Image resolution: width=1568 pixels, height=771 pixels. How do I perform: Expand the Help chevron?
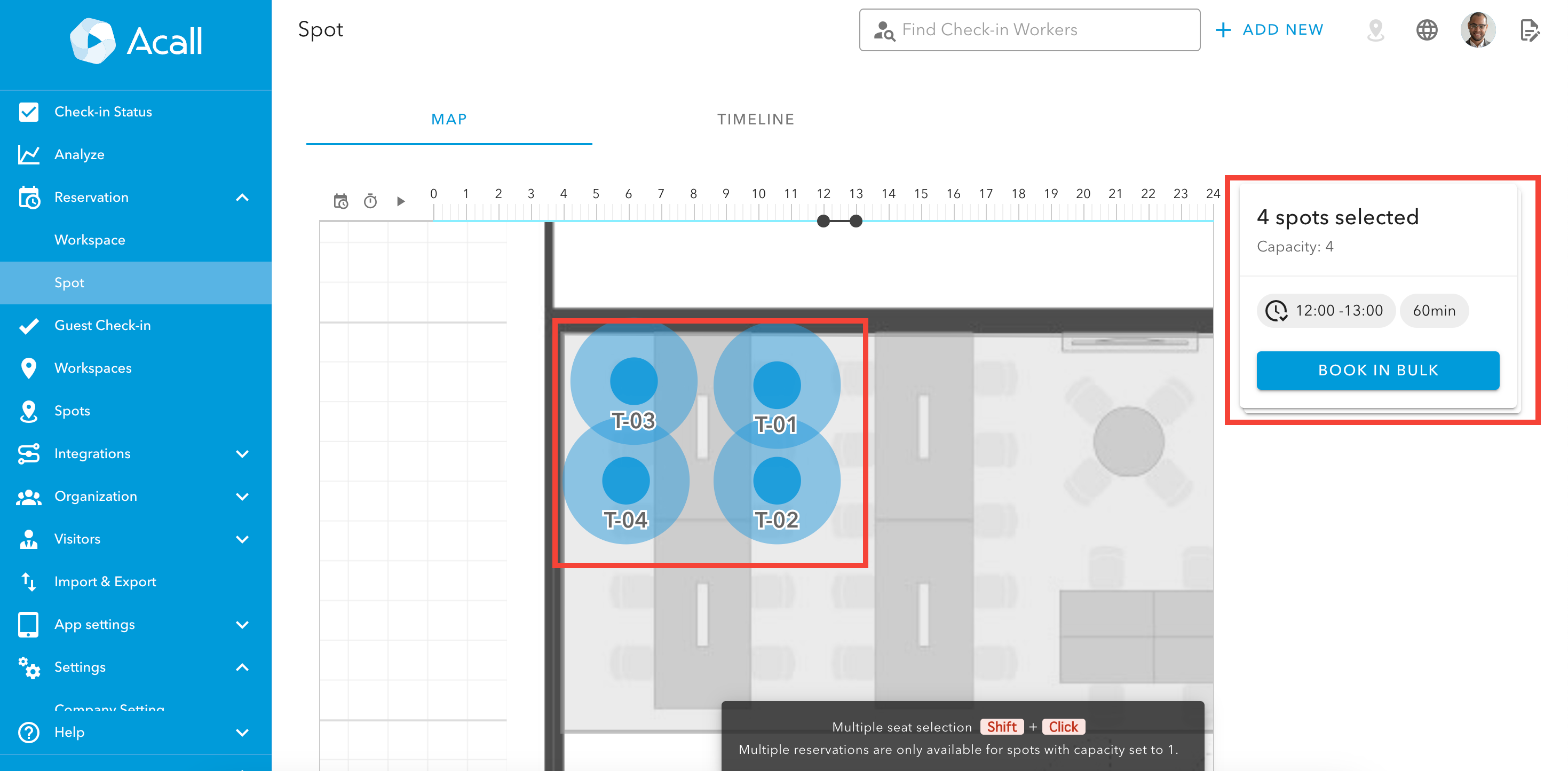coord(242,732)
